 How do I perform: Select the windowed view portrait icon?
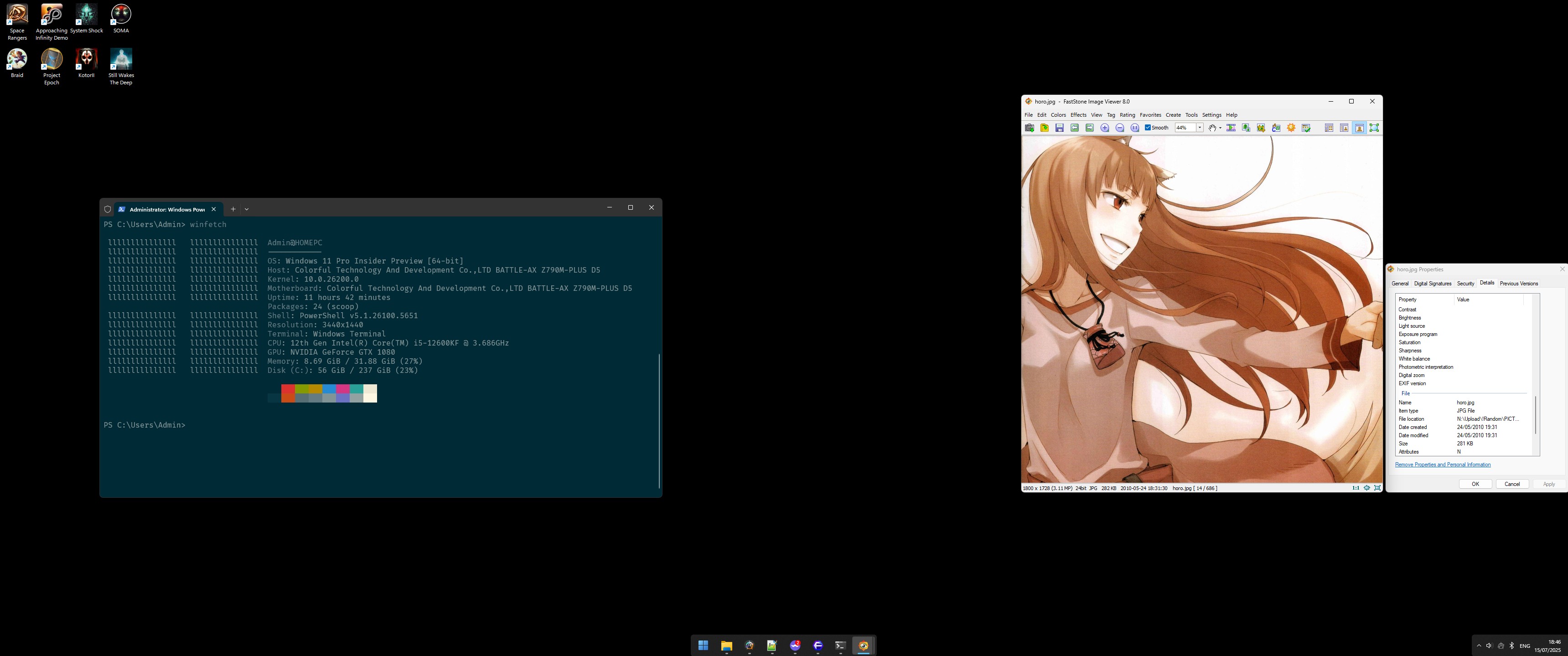tap(1359, 128)
